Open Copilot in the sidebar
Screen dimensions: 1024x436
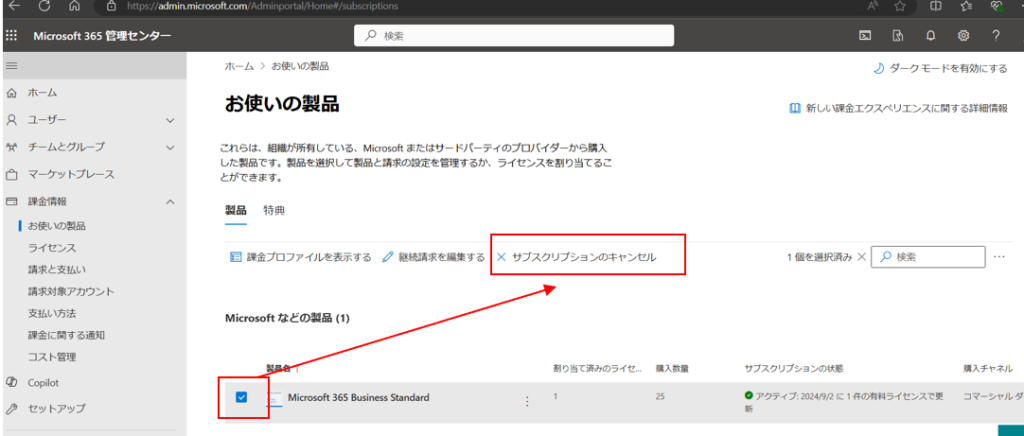43,383
